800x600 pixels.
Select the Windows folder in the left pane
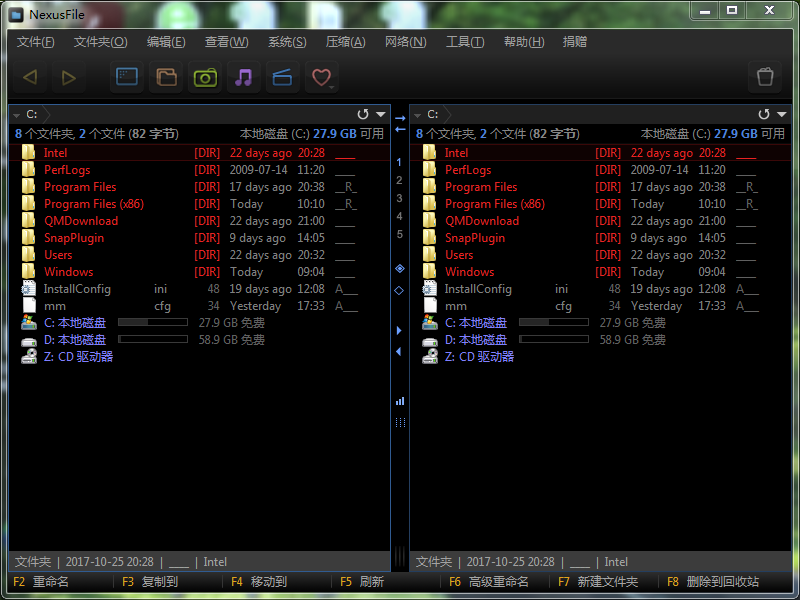coord(199,272)
